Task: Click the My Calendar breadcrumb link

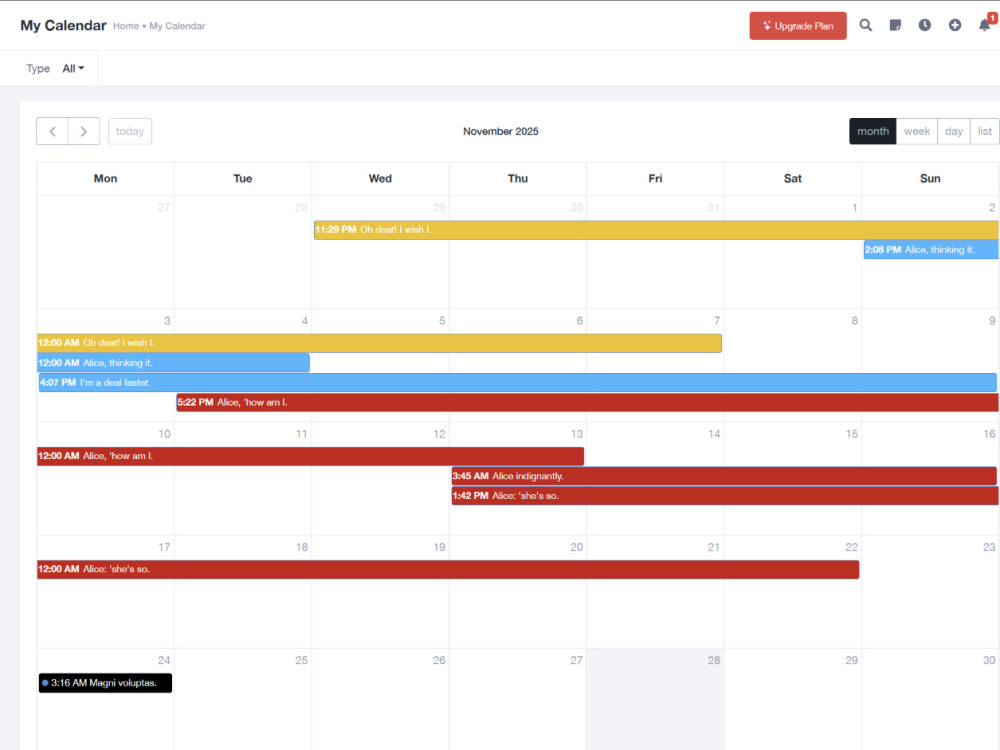Action: point(177,26)
